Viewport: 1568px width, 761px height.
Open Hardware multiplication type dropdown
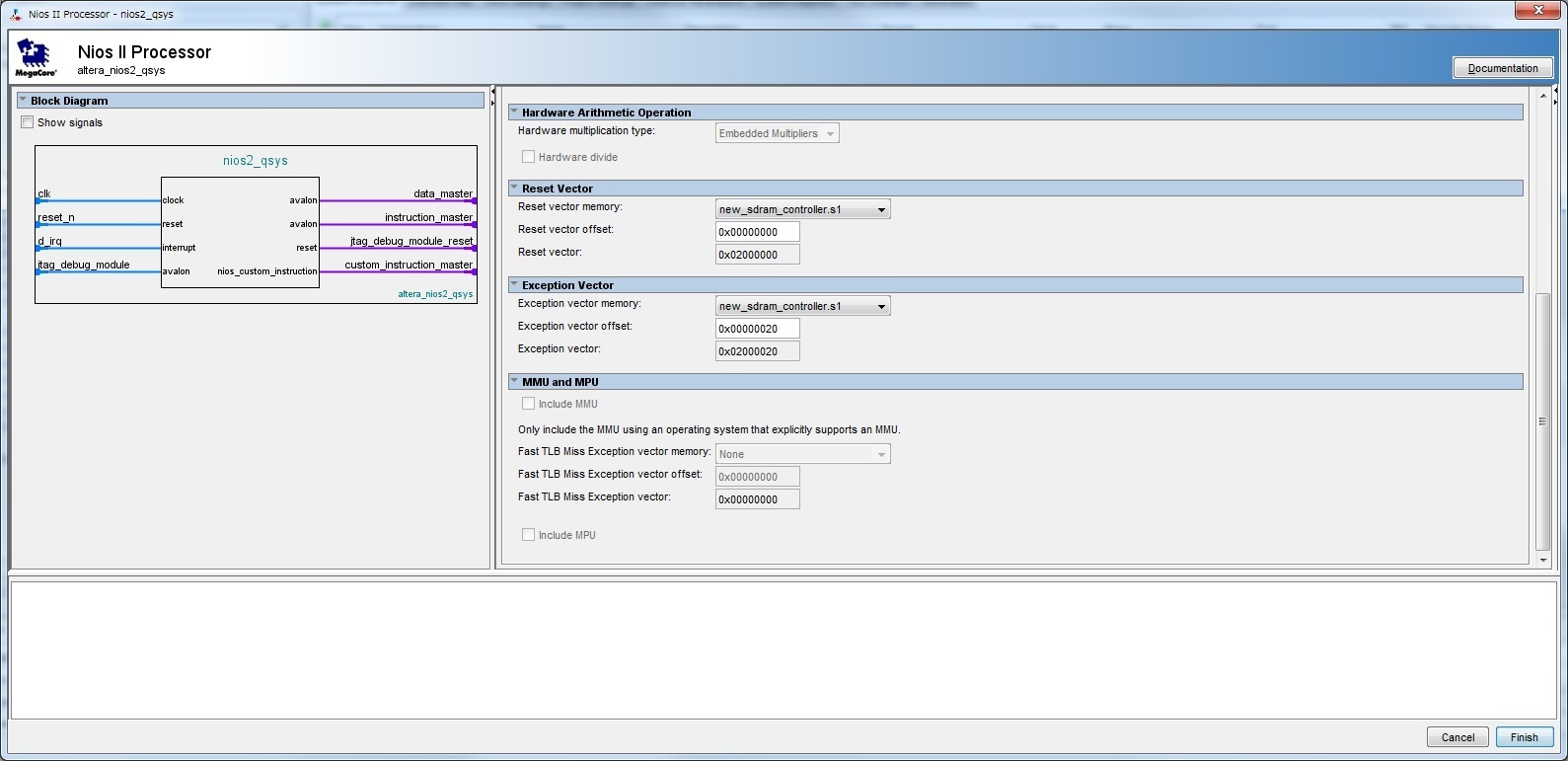(777, 133)
